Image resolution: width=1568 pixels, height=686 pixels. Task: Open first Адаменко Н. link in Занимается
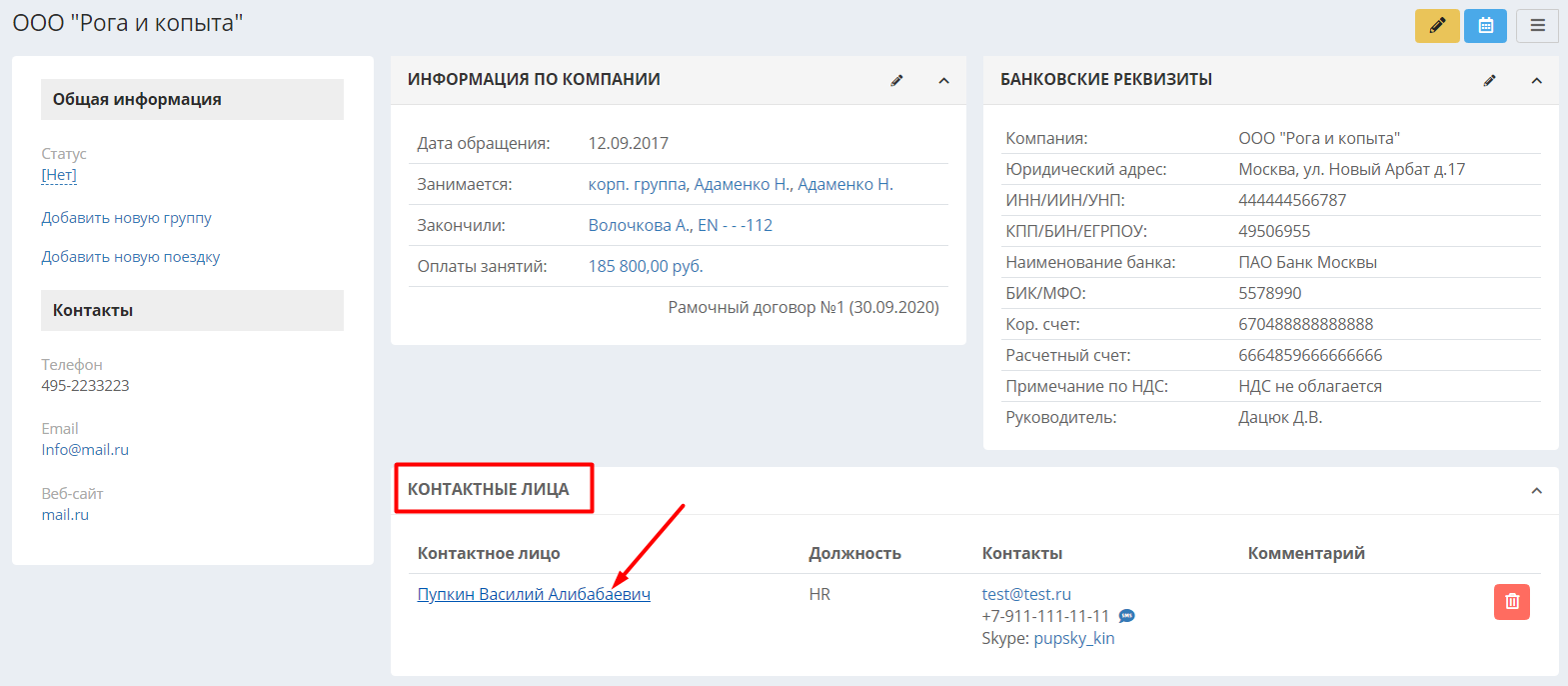click(742, 184)
